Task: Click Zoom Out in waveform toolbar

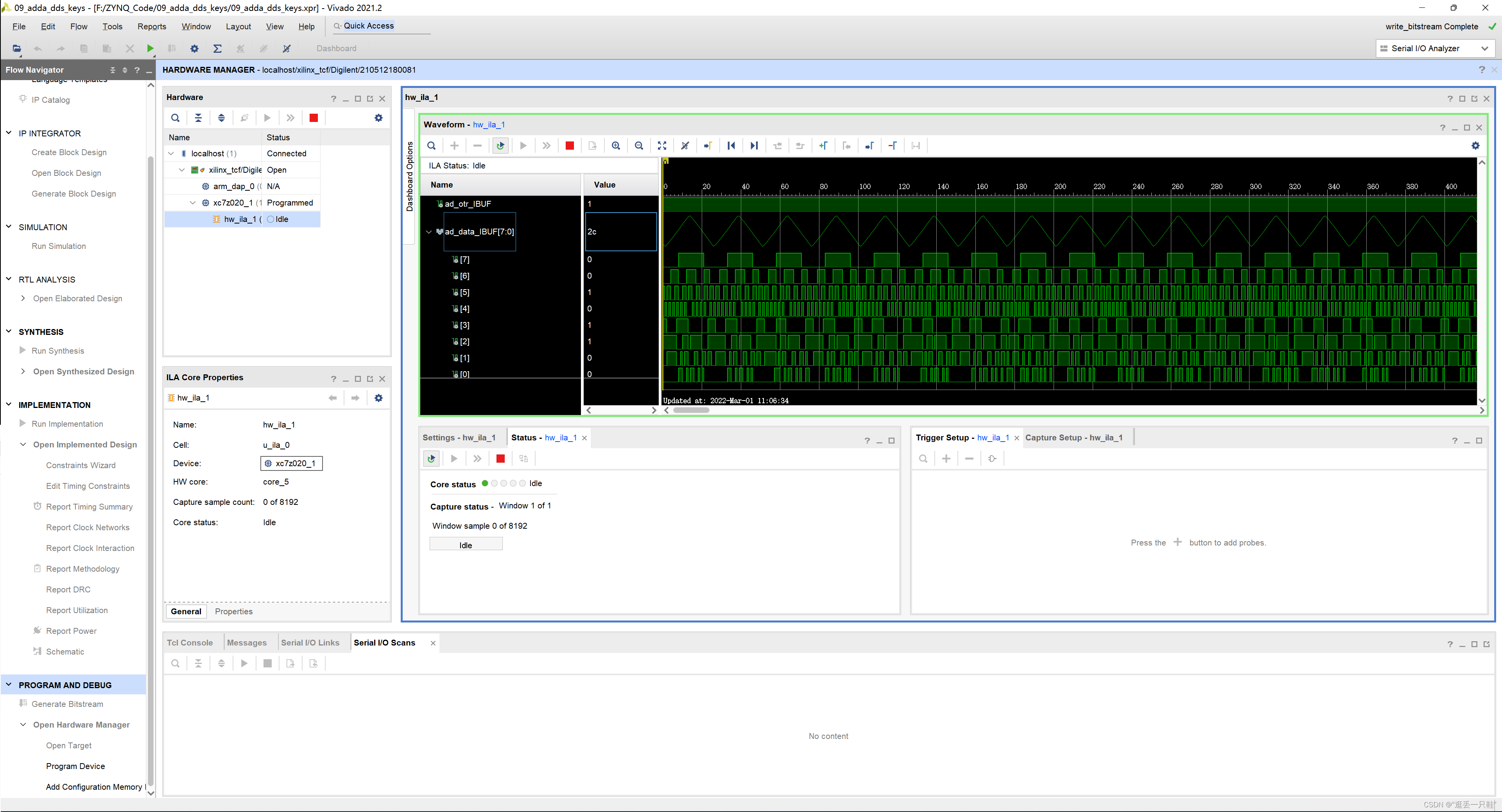Action: (x=639, y=146)
